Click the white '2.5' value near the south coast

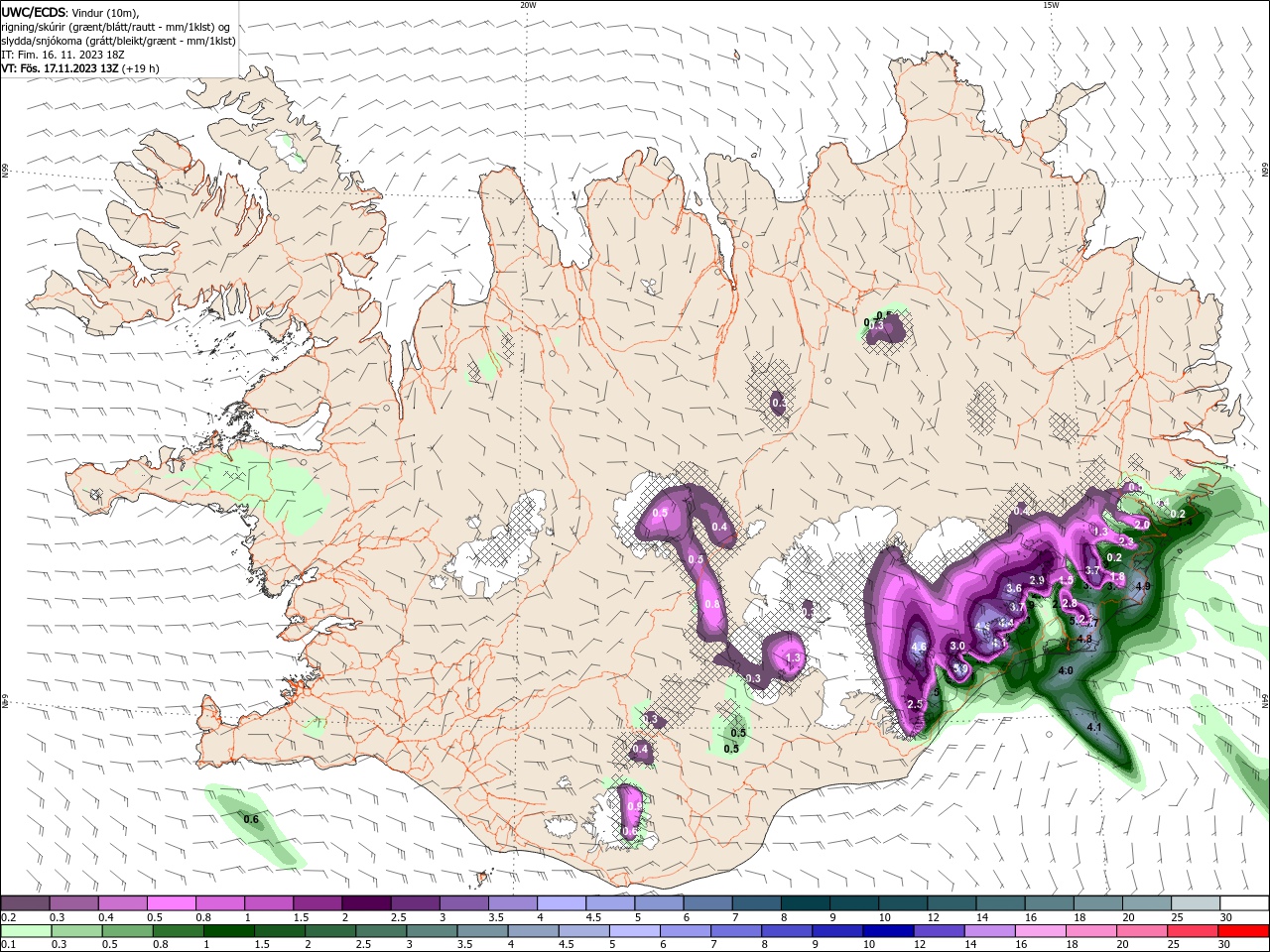pyautogui.click(x=915, y=704)
